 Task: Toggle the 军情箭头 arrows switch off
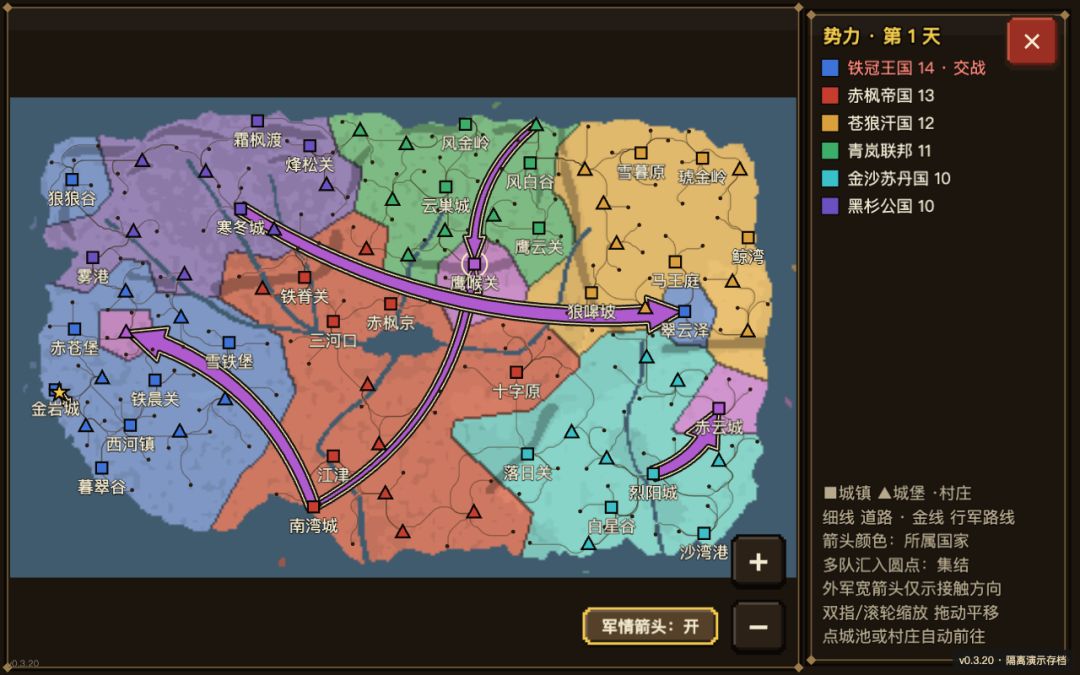click(650, 626)
